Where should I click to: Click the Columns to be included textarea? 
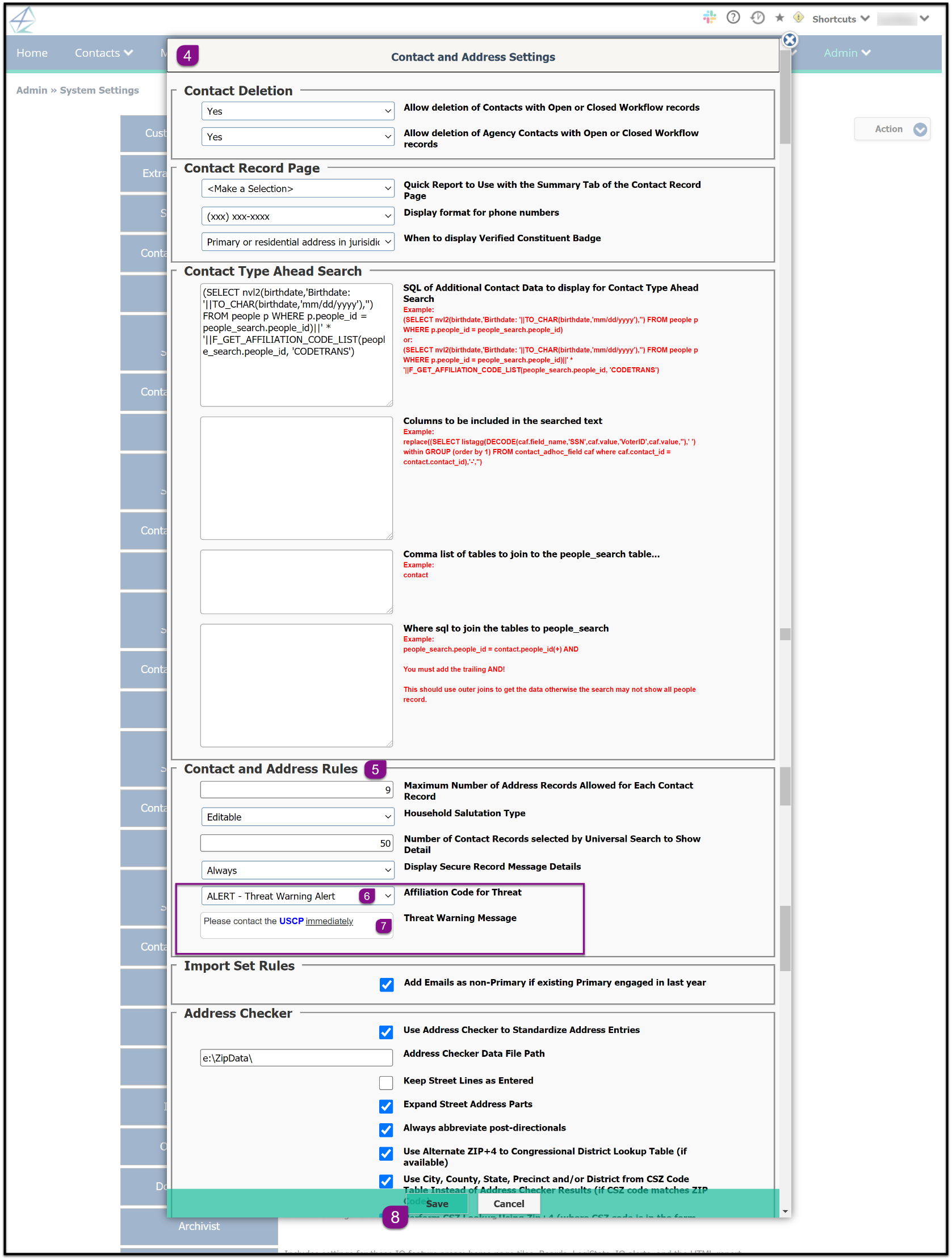tap(296, 478)
